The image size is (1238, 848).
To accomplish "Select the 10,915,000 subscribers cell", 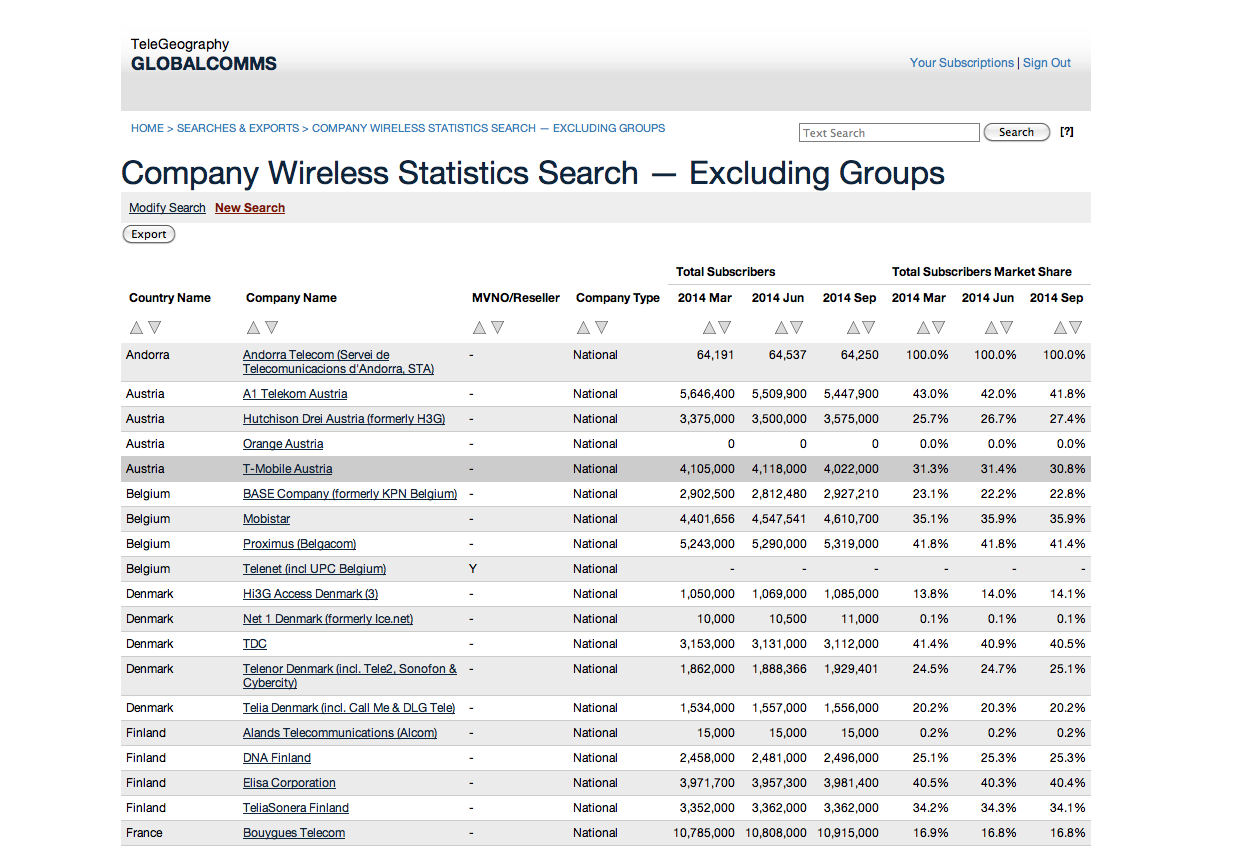I will click(848, 833).
